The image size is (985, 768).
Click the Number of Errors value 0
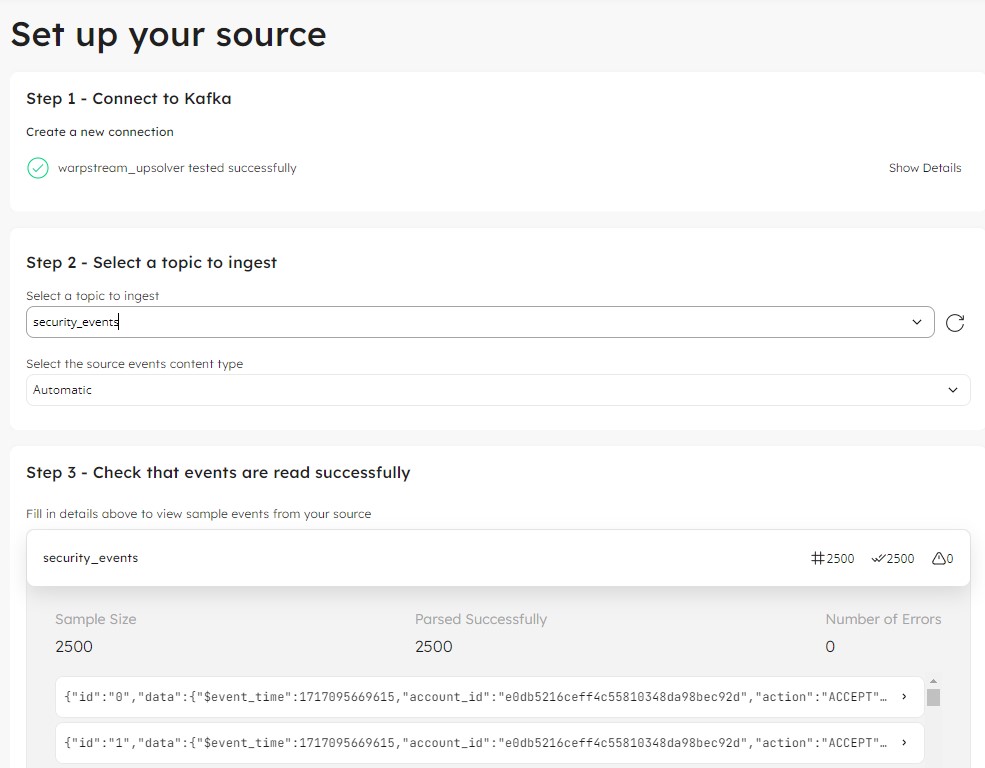pos(830,647)
